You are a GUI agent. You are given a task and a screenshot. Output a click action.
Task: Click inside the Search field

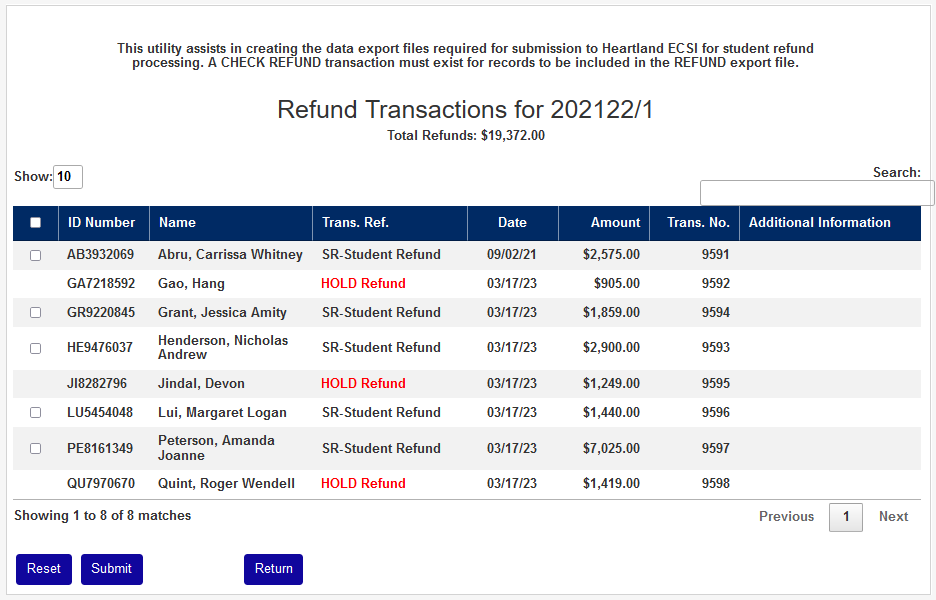tap(816, 192)
